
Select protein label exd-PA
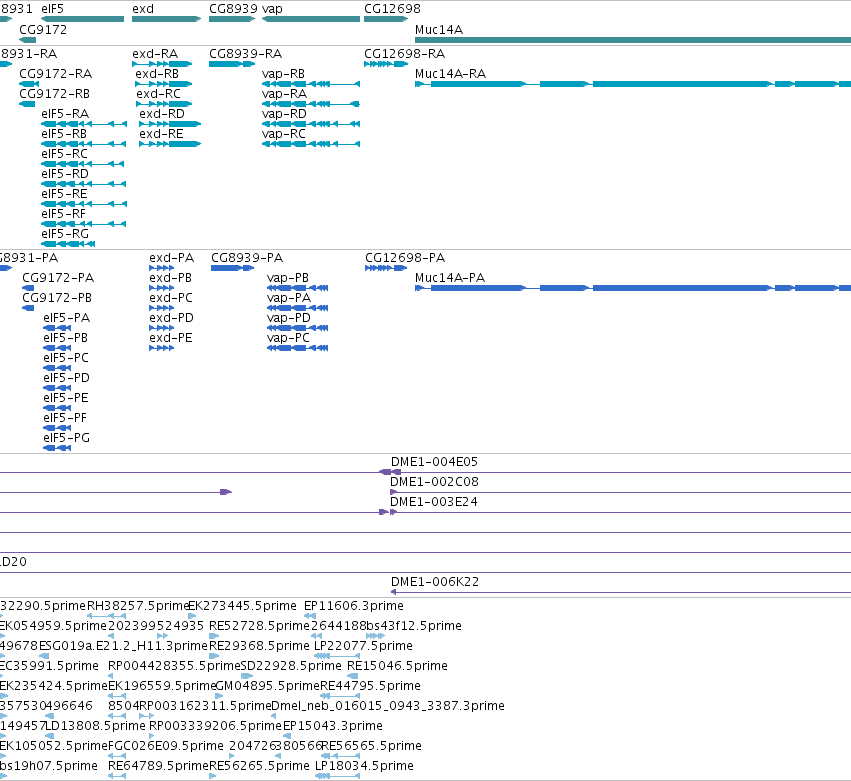point(172,257)
